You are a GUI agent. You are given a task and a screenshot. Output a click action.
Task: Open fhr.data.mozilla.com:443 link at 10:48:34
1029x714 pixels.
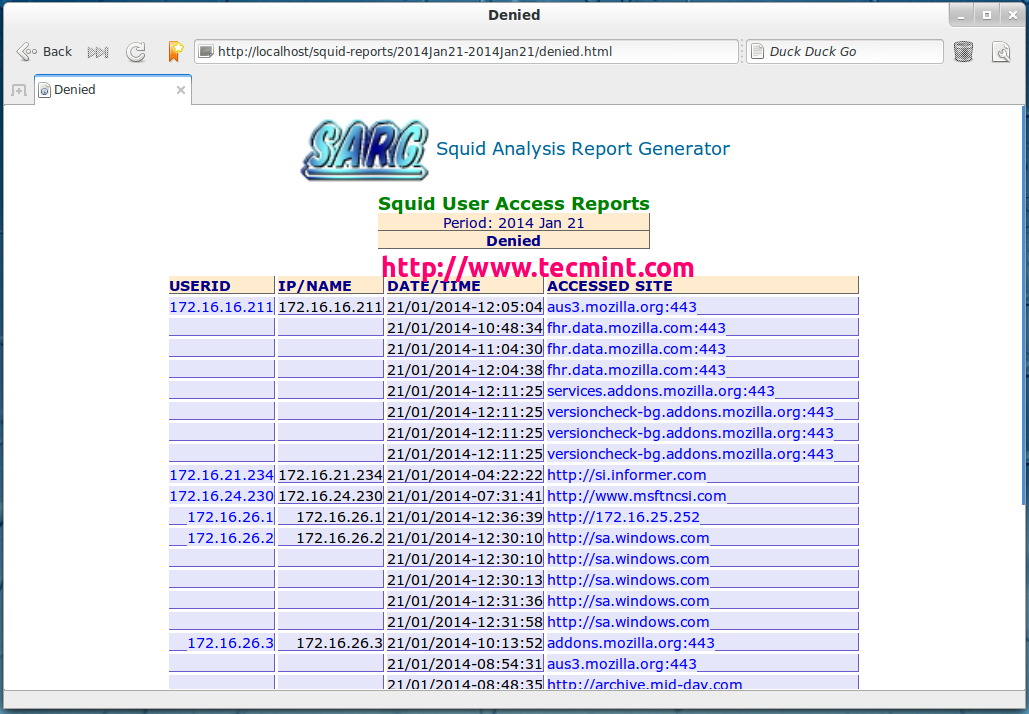[x=637, y=327]
